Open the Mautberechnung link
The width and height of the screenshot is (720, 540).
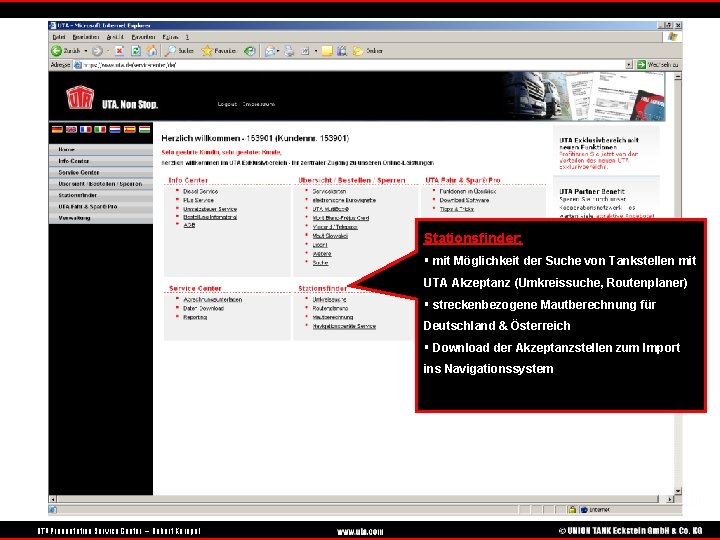click(333, 318)
